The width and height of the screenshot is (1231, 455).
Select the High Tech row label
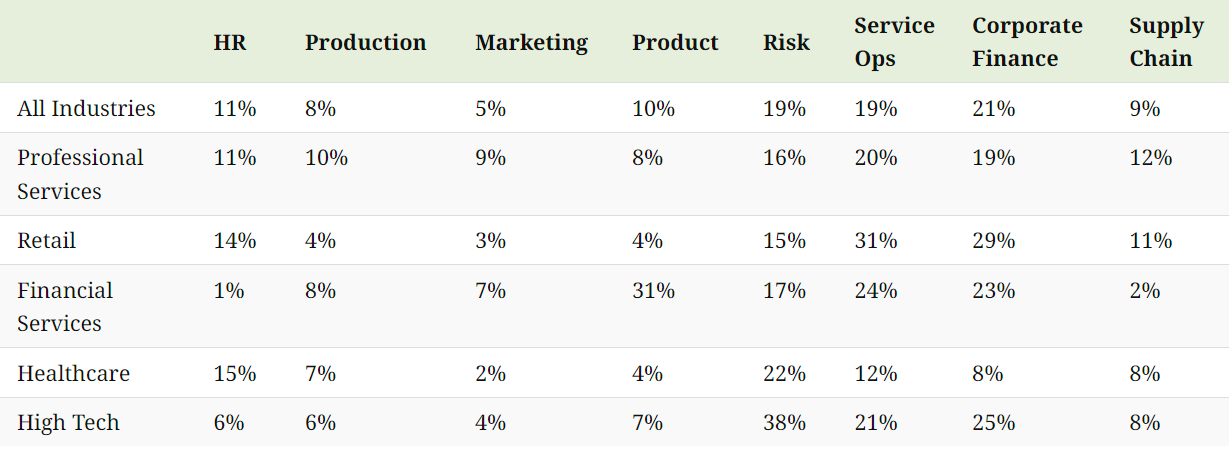(68, 423)
